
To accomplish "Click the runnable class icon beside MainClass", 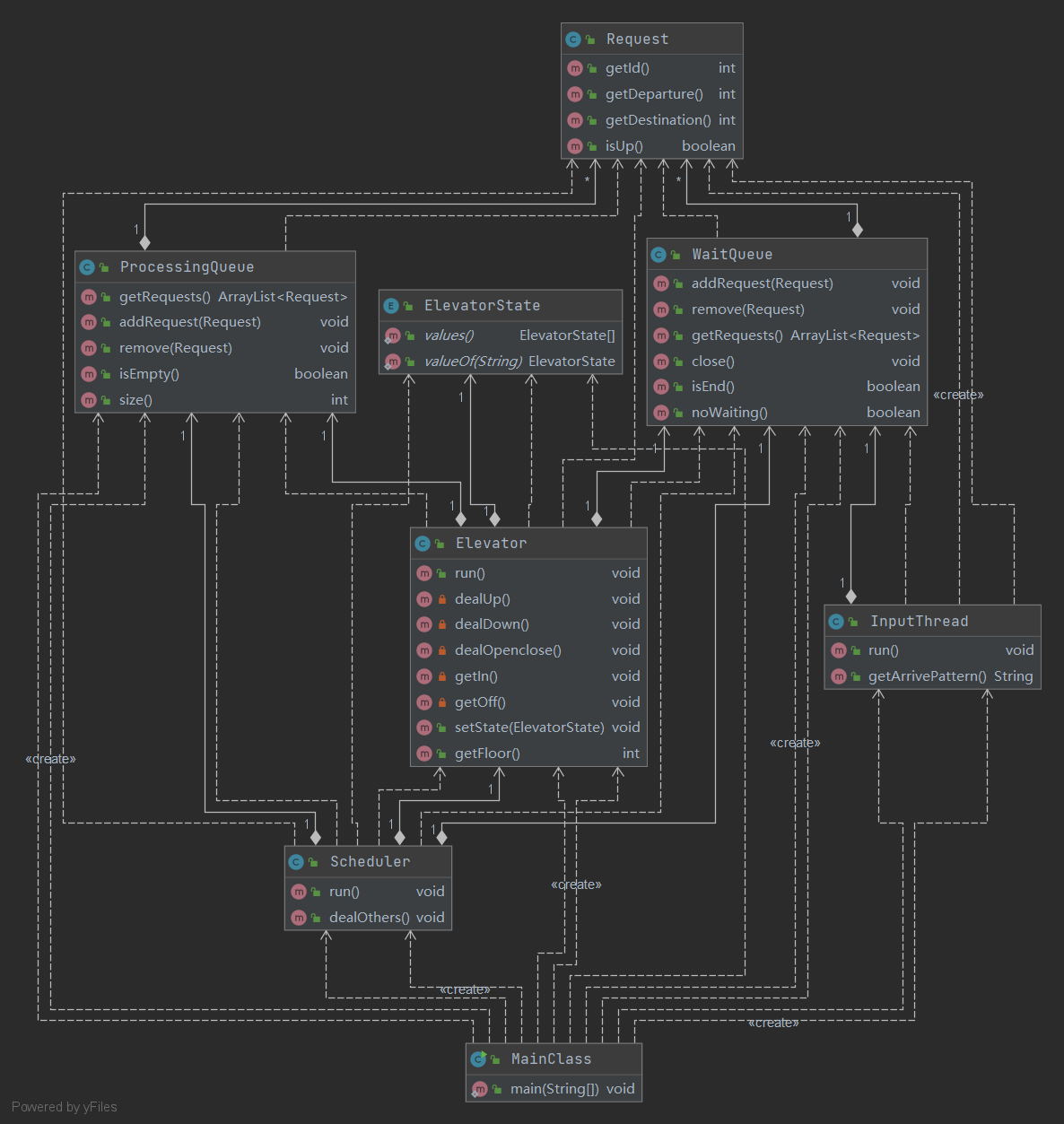I will tap(478, 1059).
